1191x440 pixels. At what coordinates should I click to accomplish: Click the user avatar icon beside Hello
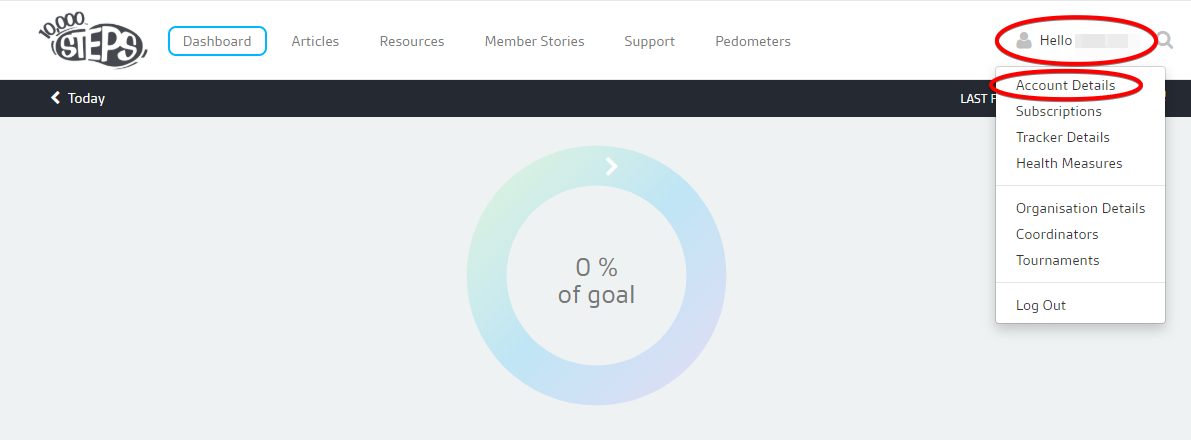point(1024,40)
